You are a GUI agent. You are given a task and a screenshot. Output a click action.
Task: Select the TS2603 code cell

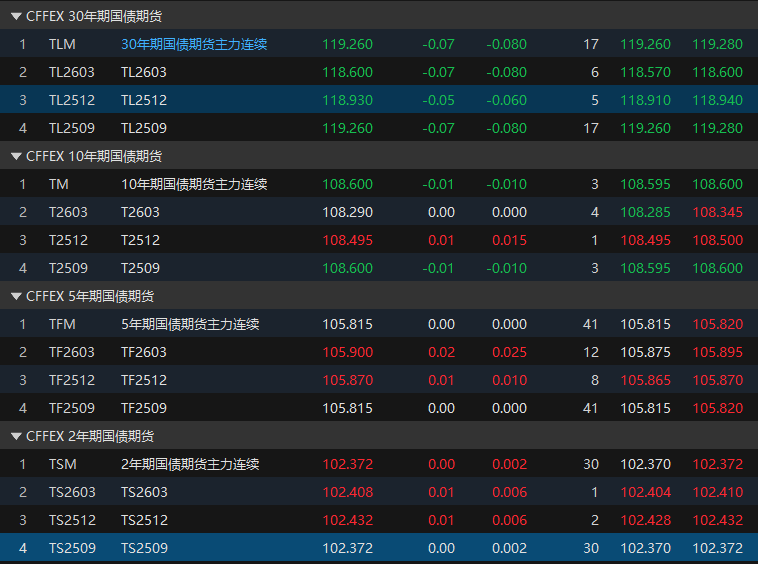[x=72, y=492]
